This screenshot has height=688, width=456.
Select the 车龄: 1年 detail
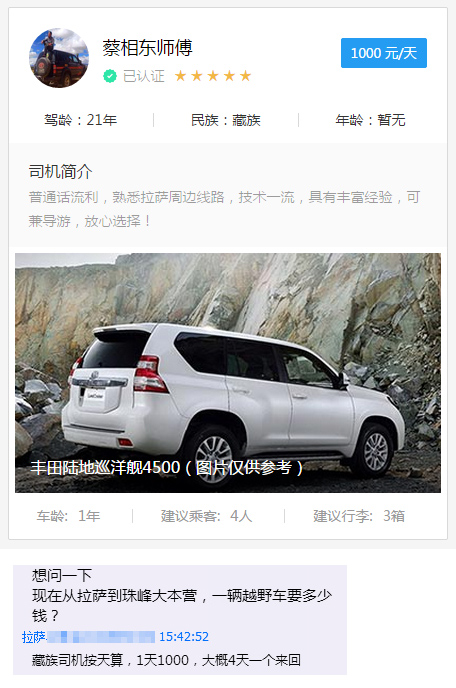(x=68, y=516)
